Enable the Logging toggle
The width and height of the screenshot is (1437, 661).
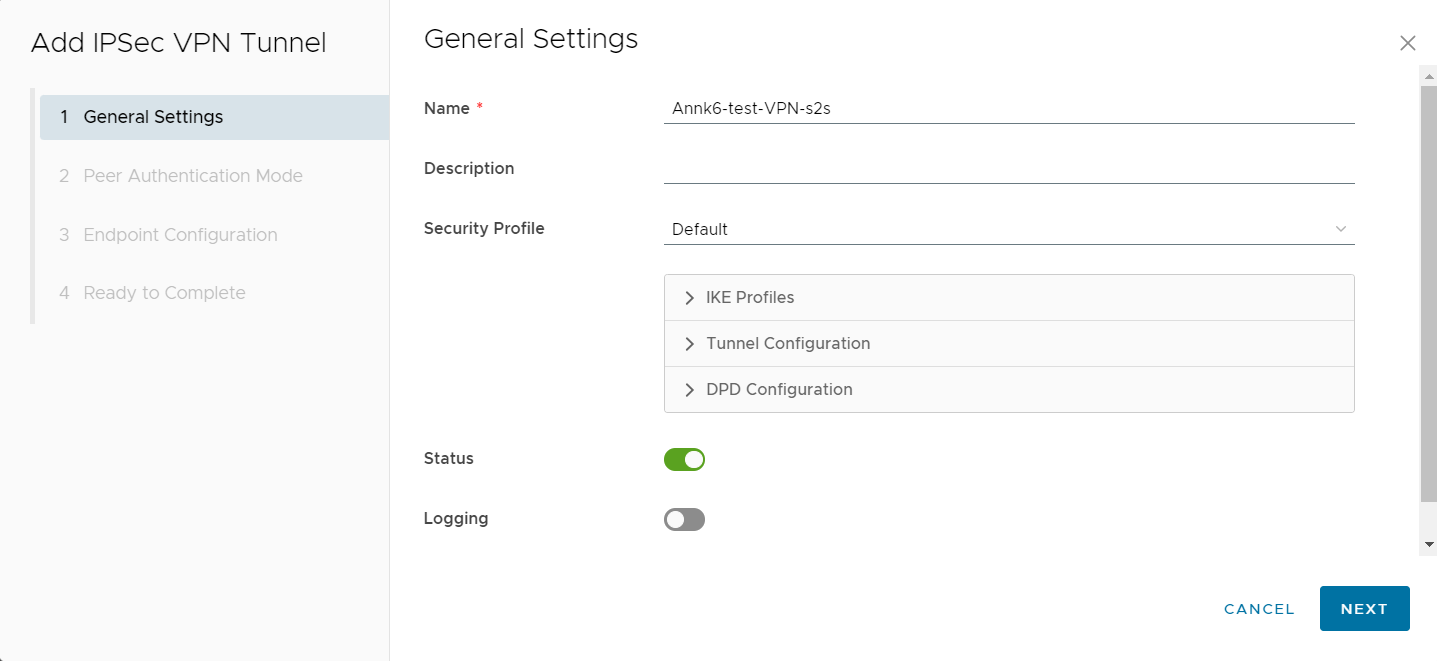[x=684, y=519]
